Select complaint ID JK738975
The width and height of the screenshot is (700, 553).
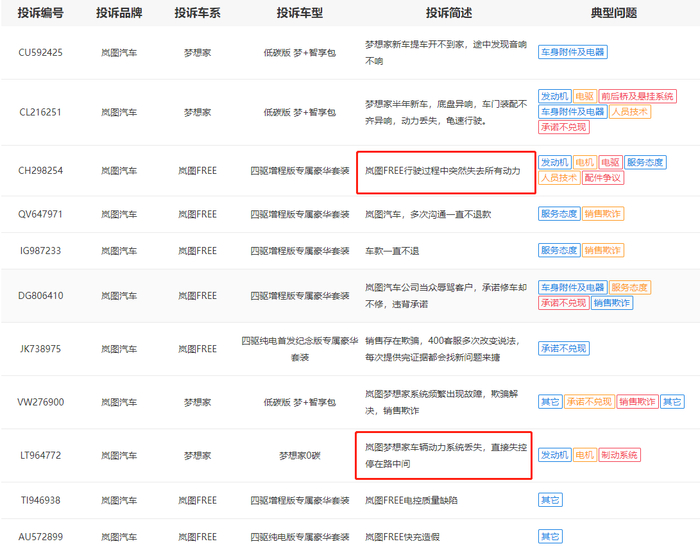(x=41, y=349)
